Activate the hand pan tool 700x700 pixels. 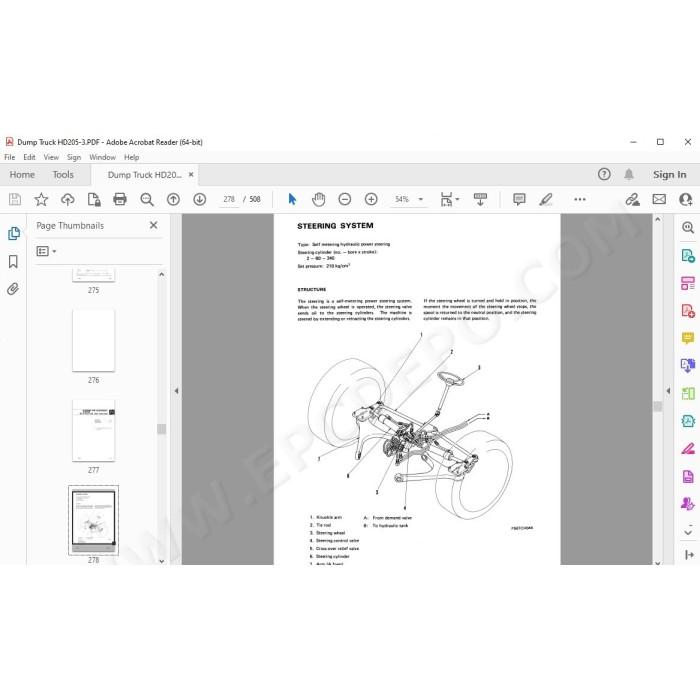click(318, 199)
